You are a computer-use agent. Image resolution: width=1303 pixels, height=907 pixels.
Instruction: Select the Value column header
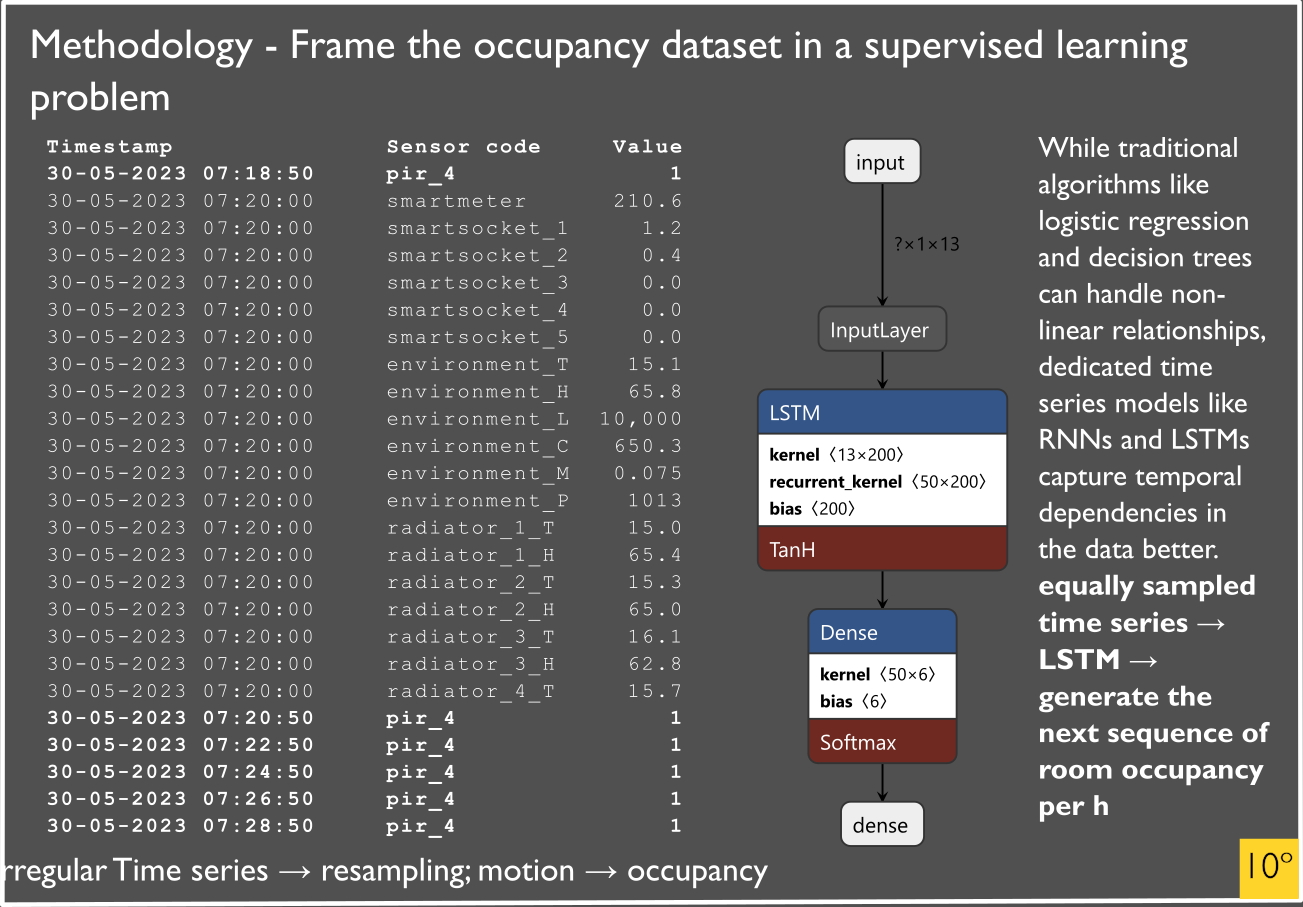647,147
